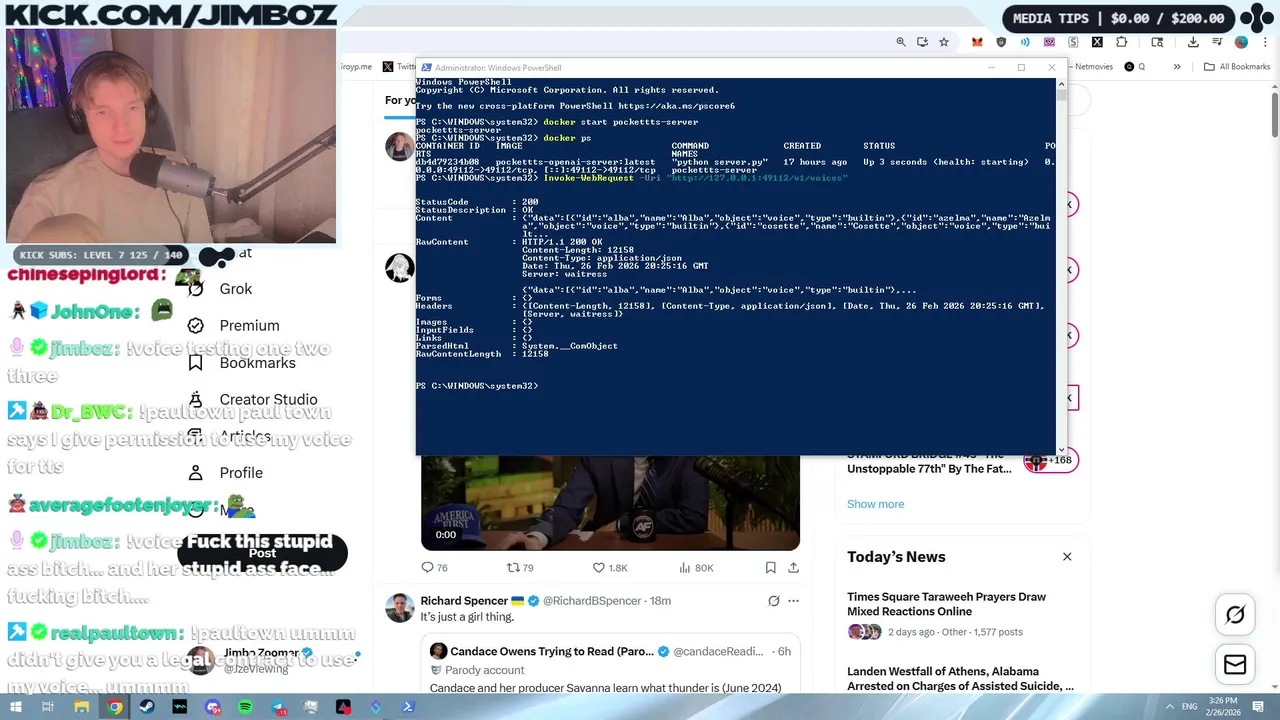Open the Chrome Downloads icon

(1193, 42)
